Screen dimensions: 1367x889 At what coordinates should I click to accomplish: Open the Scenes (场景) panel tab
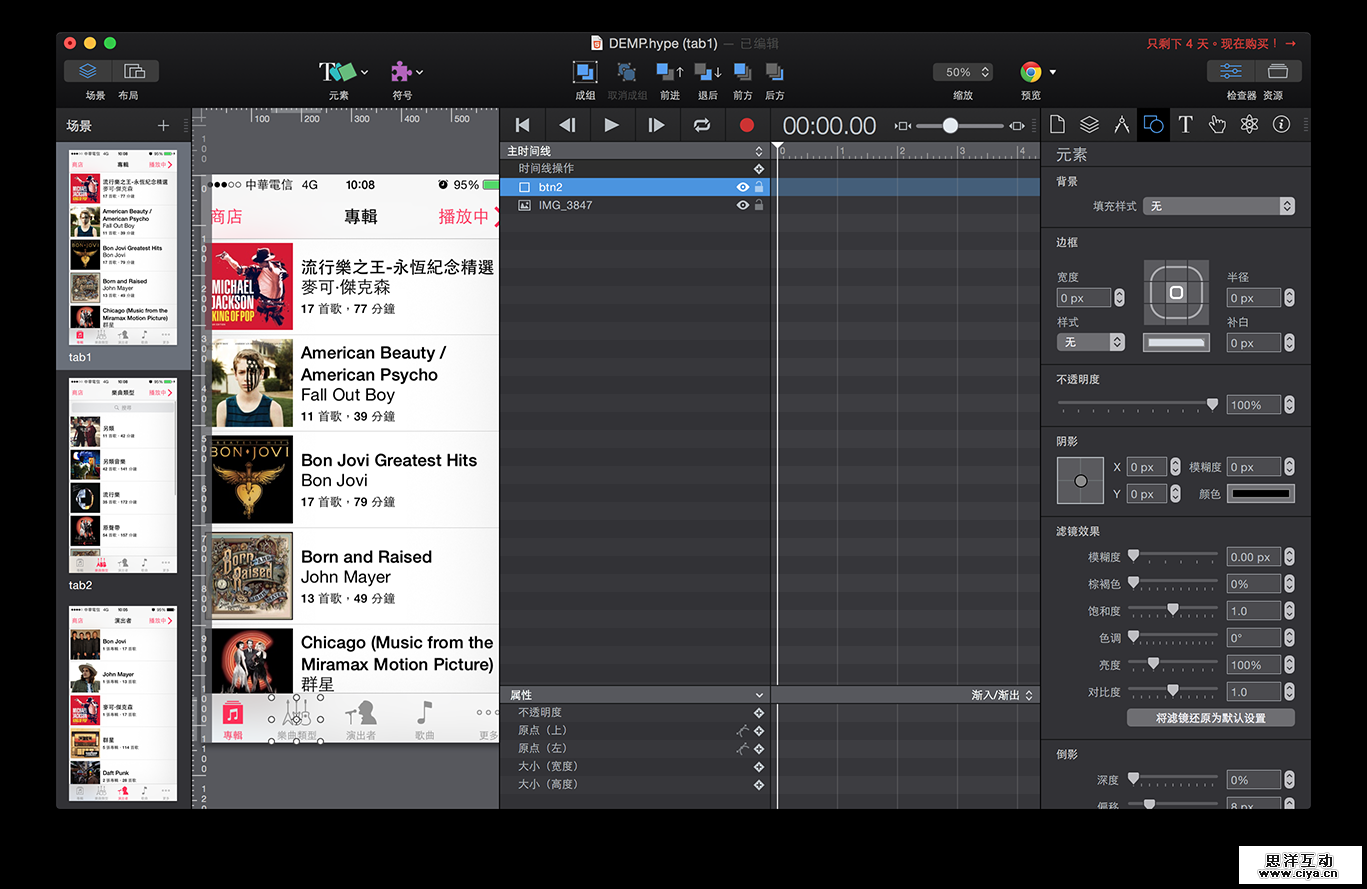(x=88, y=71)
